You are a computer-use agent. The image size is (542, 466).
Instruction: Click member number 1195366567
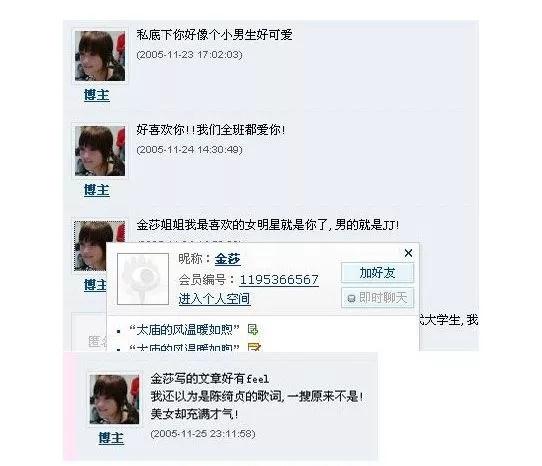point(279,279)
